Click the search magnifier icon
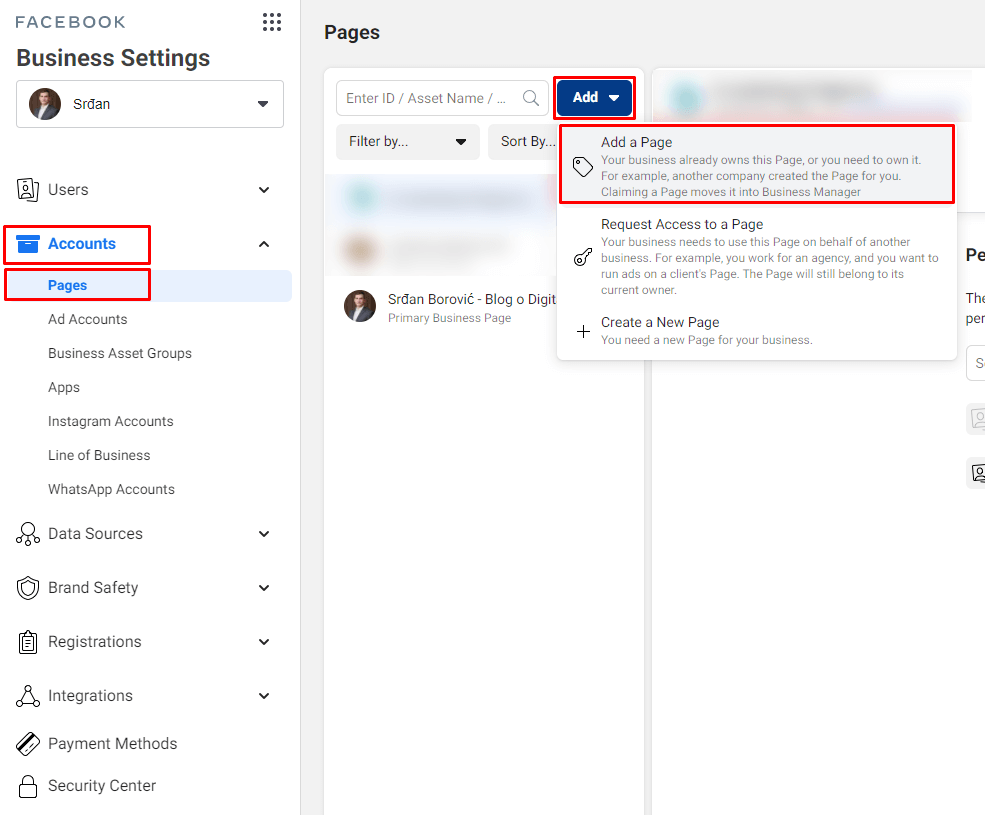This screenshot has width=985, height=815. coord(531,98)
